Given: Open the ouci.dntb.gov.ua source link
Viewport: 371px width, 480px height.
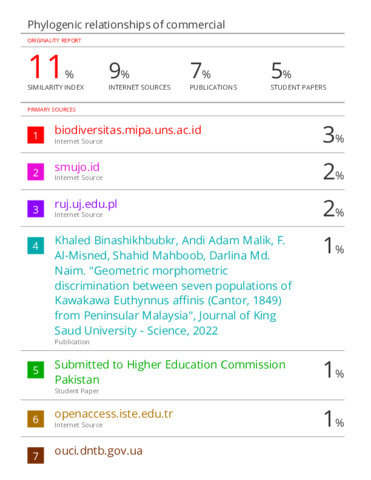Looking at the screenshot, I should (99, 451).
